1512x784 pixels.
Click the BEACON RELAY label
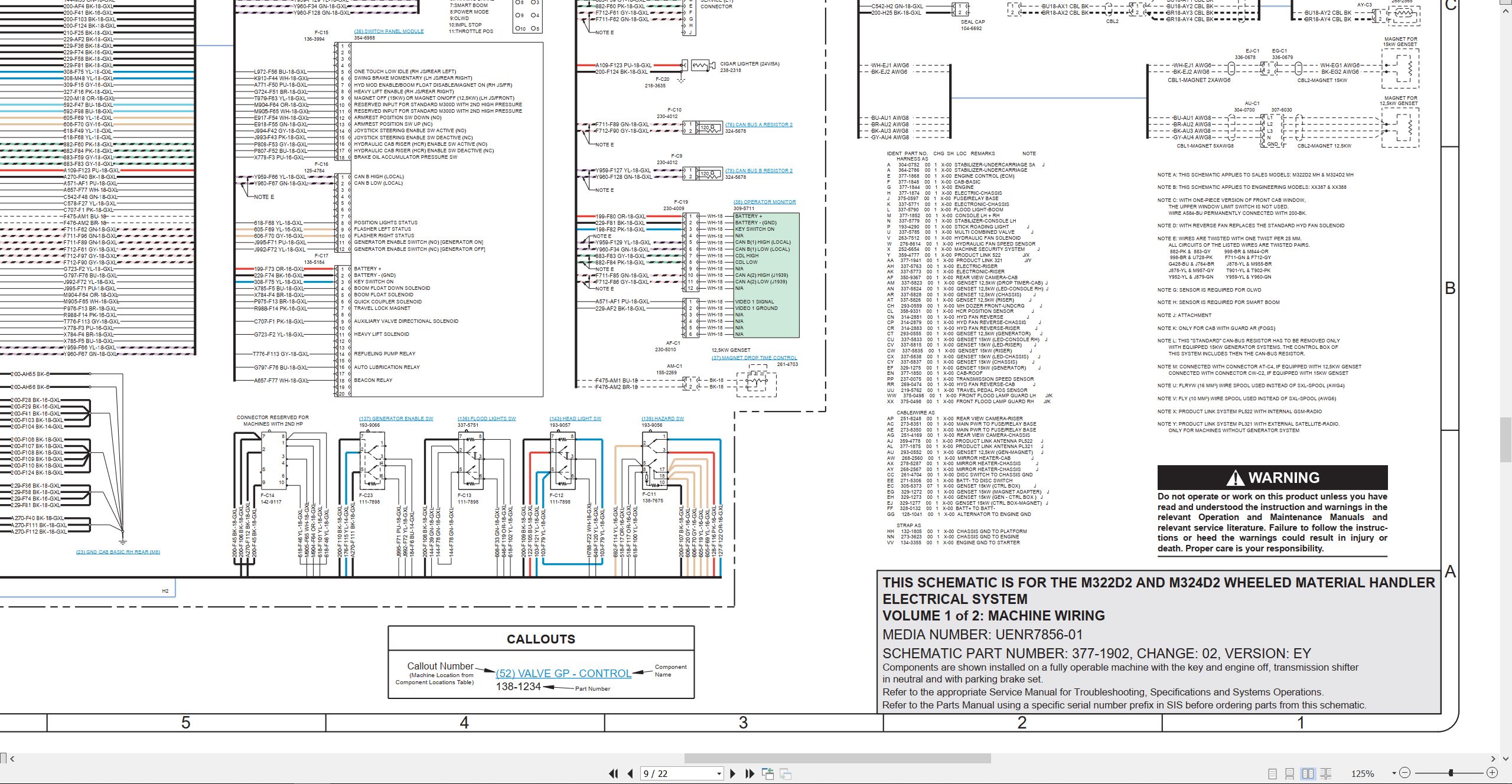pyautogui.click(x=373, y=380)
